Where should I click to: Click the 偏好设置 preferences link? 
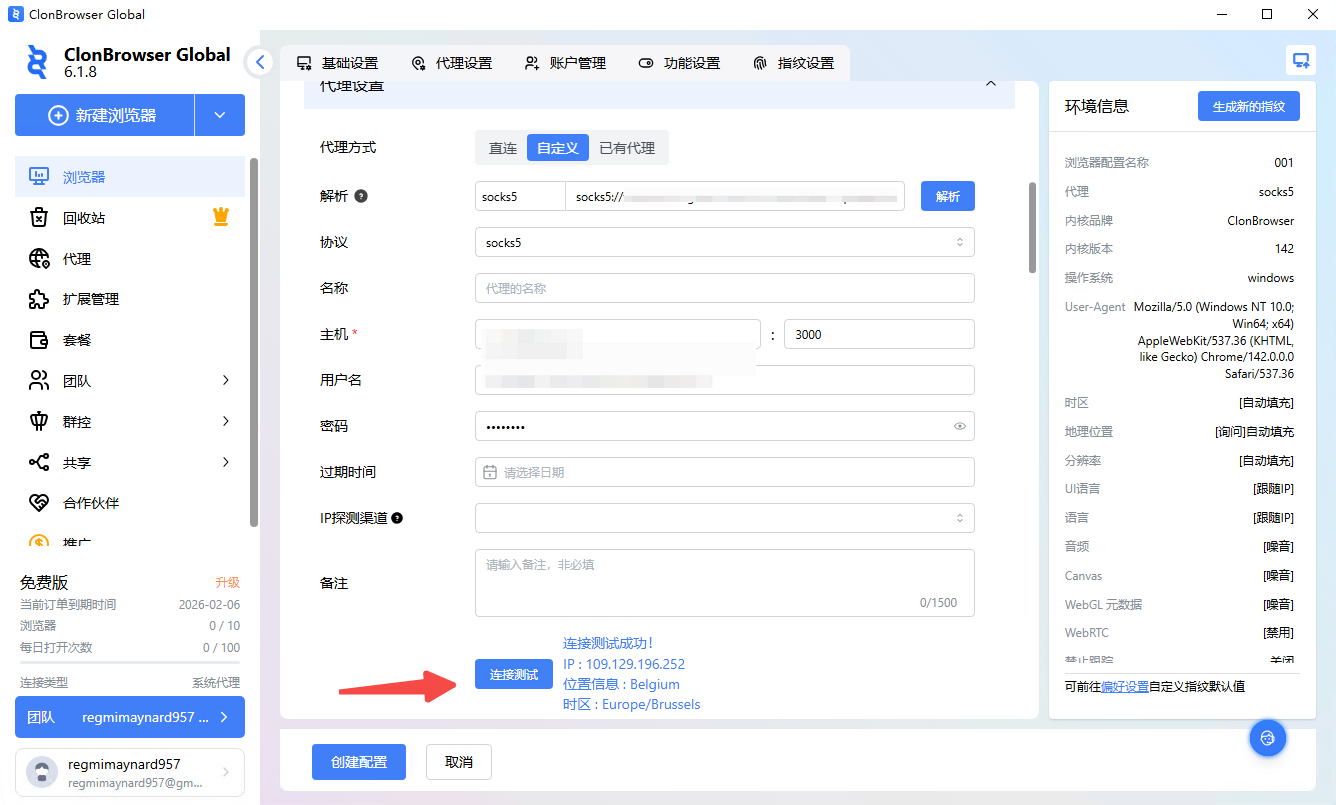(x=1124, y=687)
